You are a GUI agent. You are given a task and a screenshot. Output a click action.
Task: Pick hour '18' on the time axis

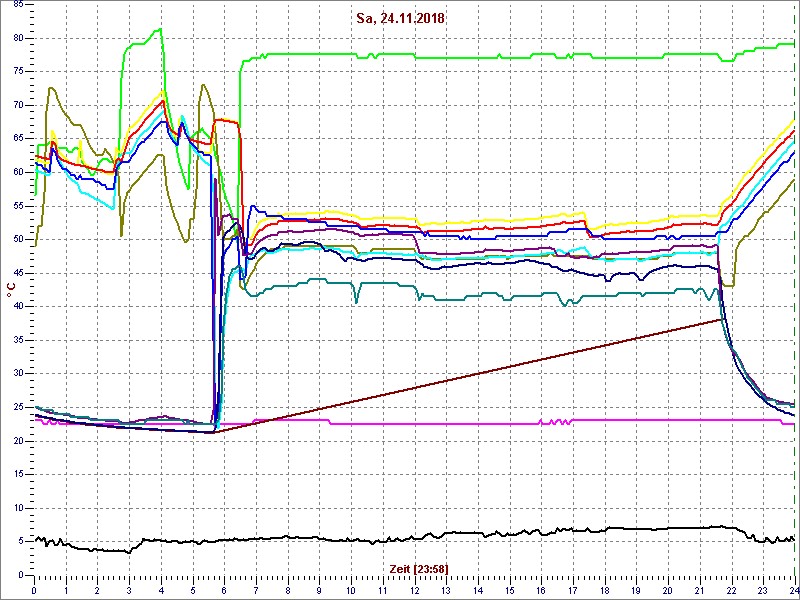[x=605, y=590]
